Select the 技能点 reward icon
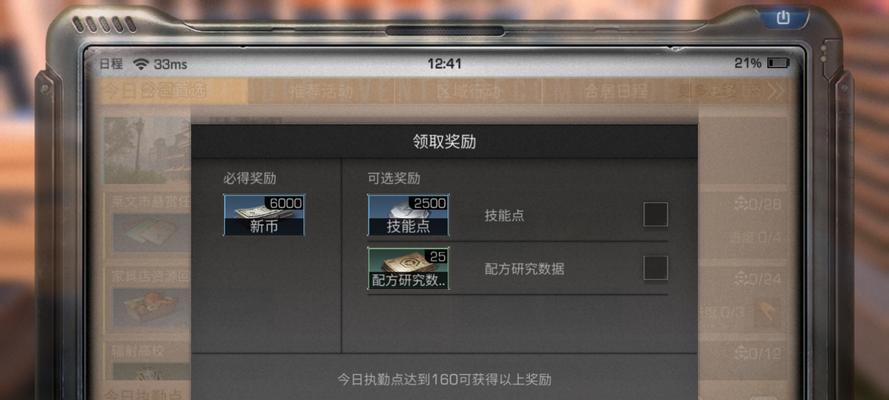The height and width of the screenshot is (400, 889). (408, 215)
